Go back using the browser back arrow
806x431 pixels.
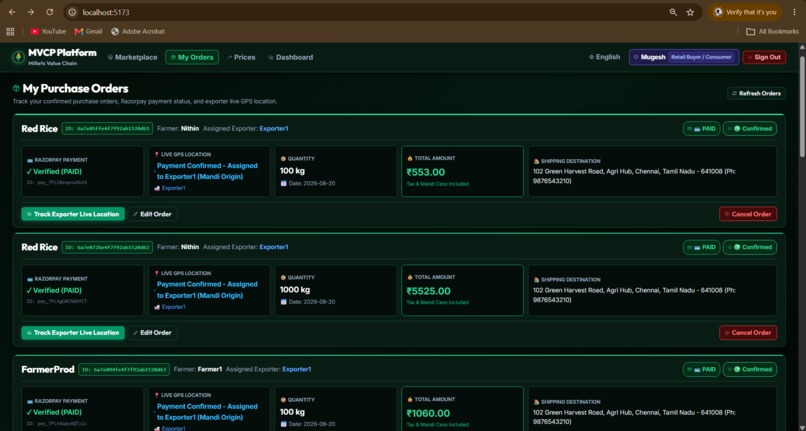[12, 12]
